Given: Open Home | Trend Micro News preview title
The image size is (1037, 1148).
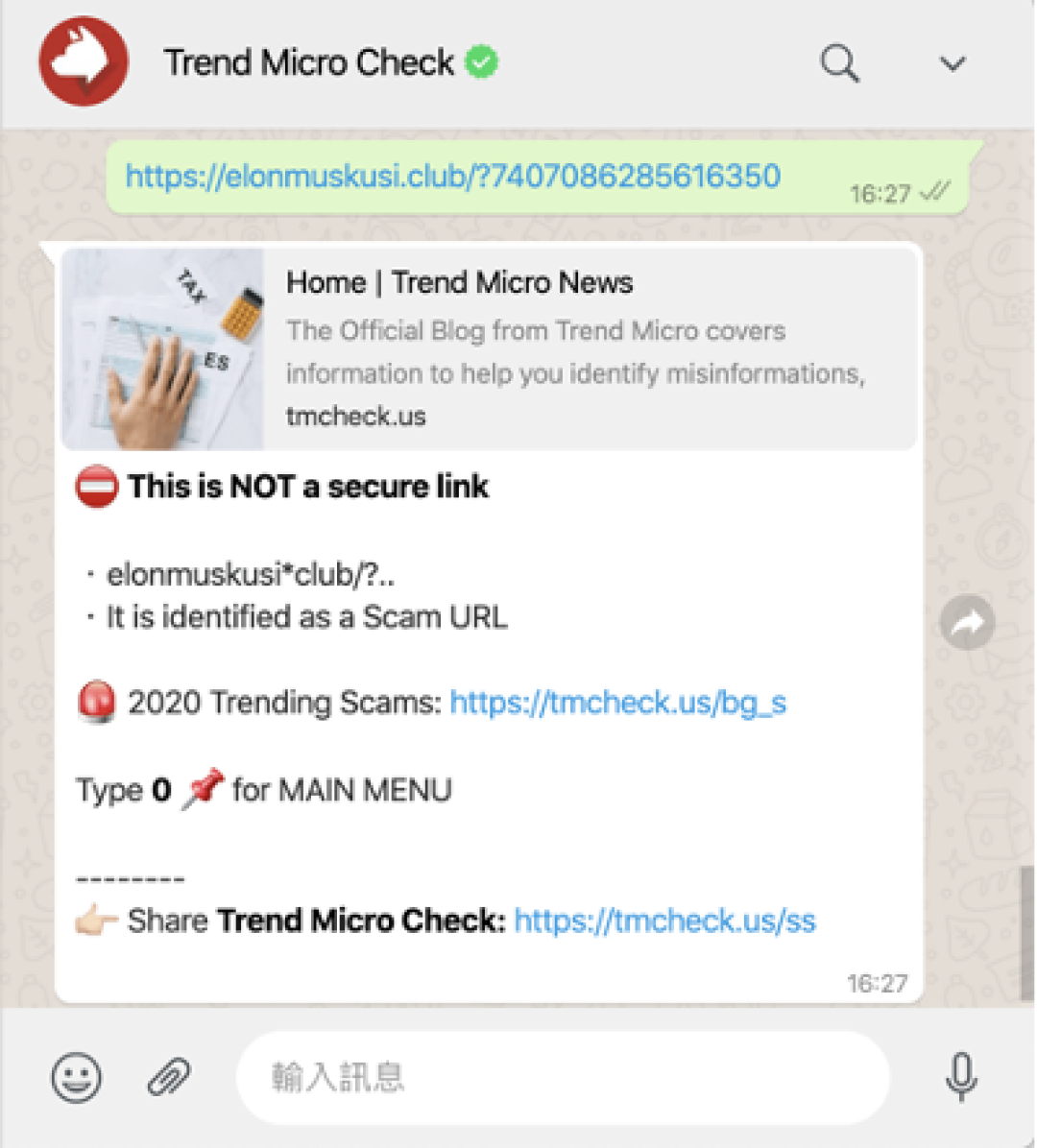Looking at the screenshot, I should click(459, 282).
